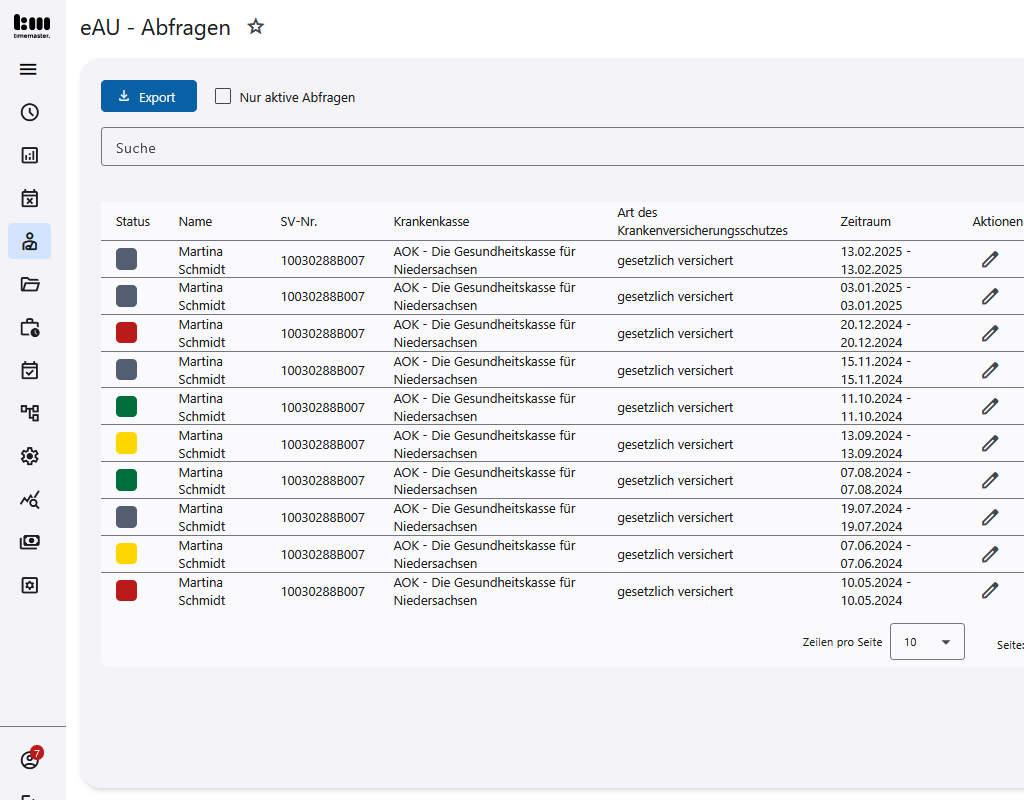Click the red status square for 10.05.2024
The width and height of the screenshot is (1024, 800).
(x=126, y=591)
